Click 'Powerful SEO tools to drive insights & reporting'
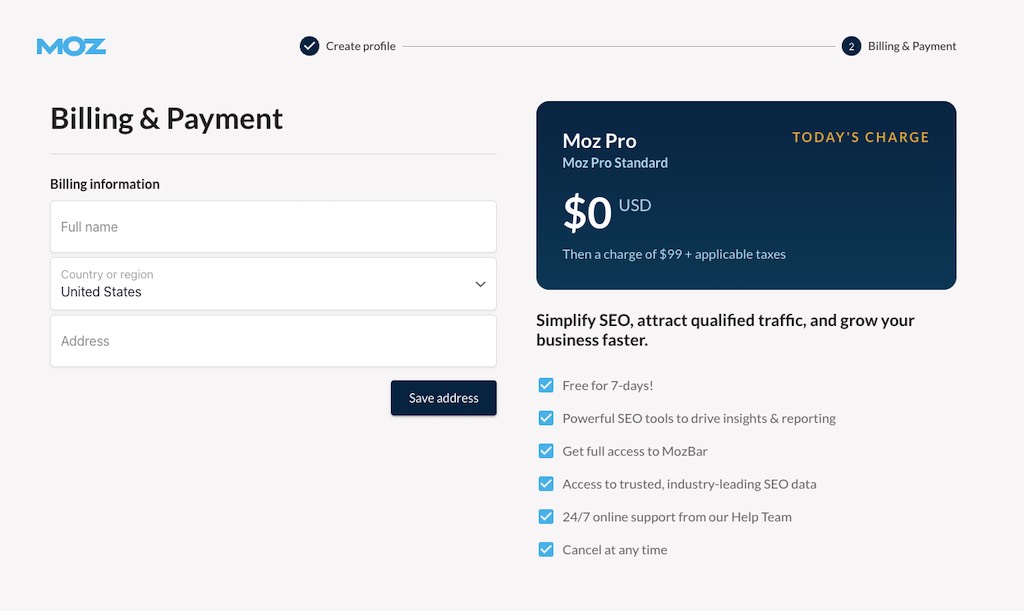Viewport: 1024px width, 611px height. coord(699,418)
